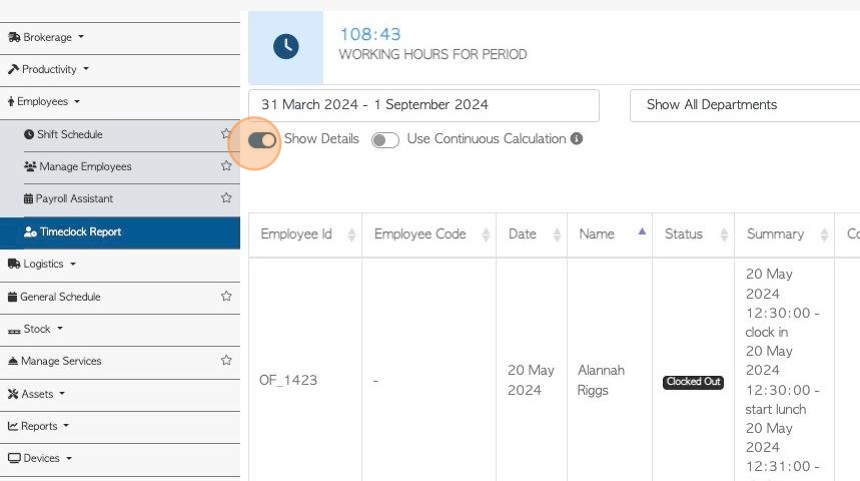Click the Clocked Out status badge
Image resolution: width=860 pixels, height=481 pixels.
(x=693, y=382)
